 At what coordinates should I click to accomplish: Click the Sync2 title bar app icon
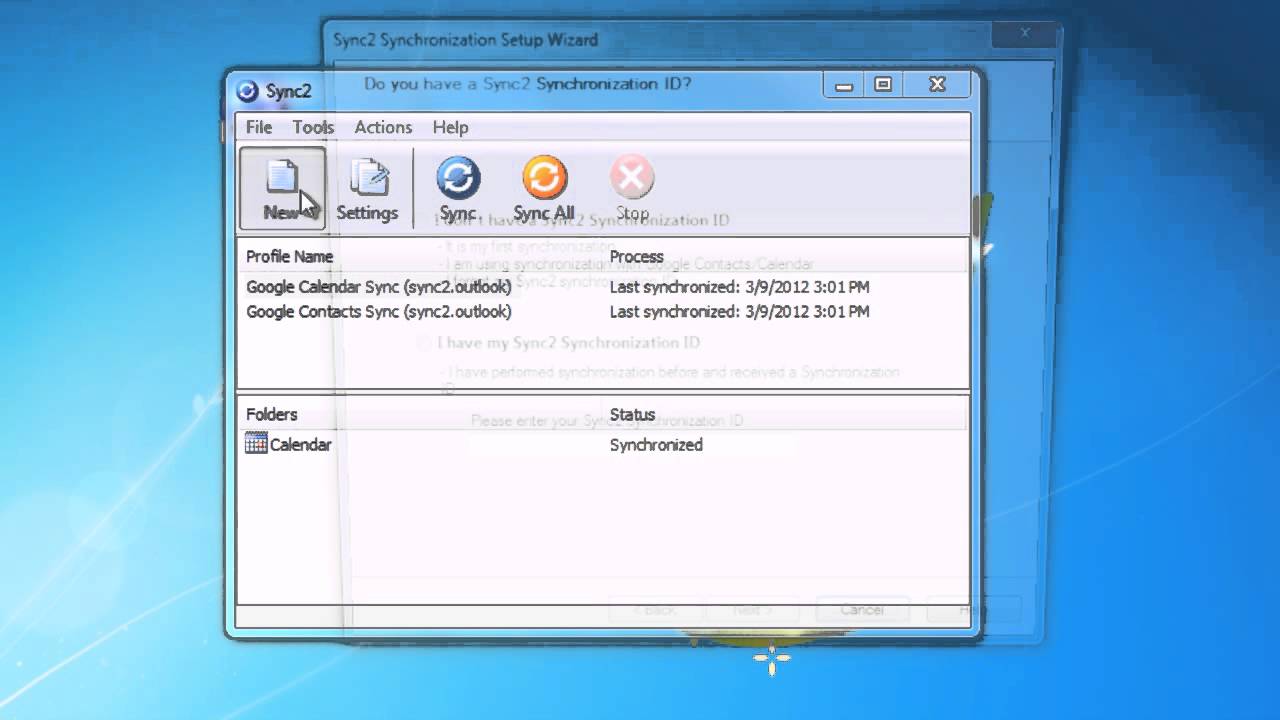[247, 91]
